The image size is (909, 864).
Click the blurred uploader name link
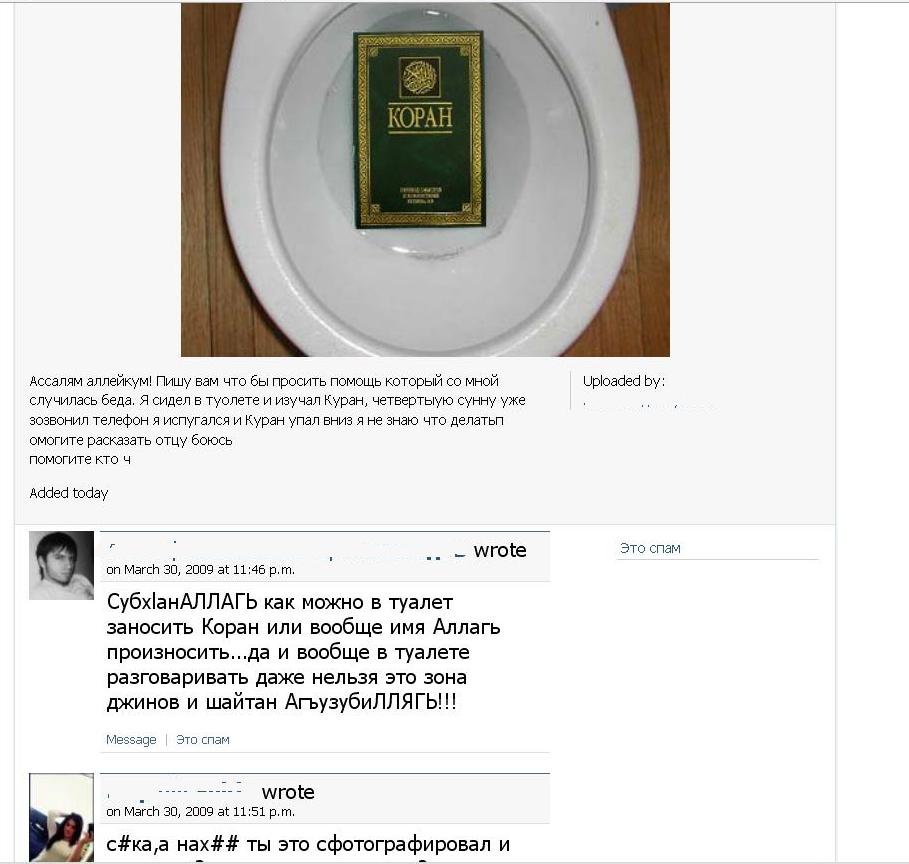649,406
